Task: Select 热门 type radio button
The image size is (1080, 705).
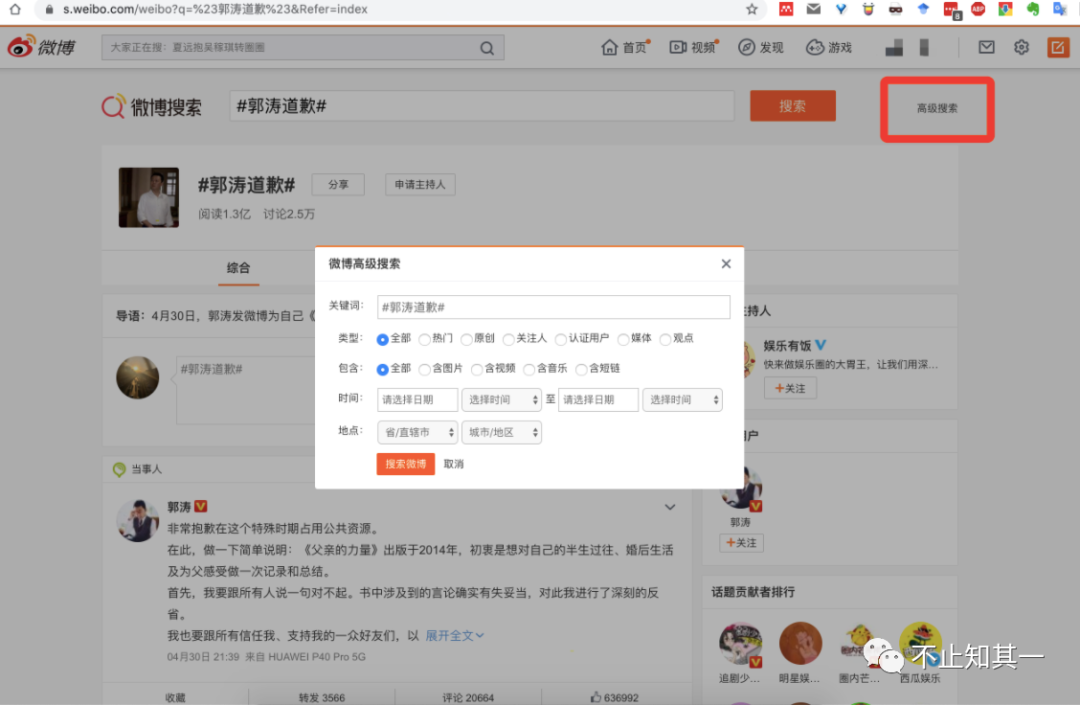Action: click(424, 339)
